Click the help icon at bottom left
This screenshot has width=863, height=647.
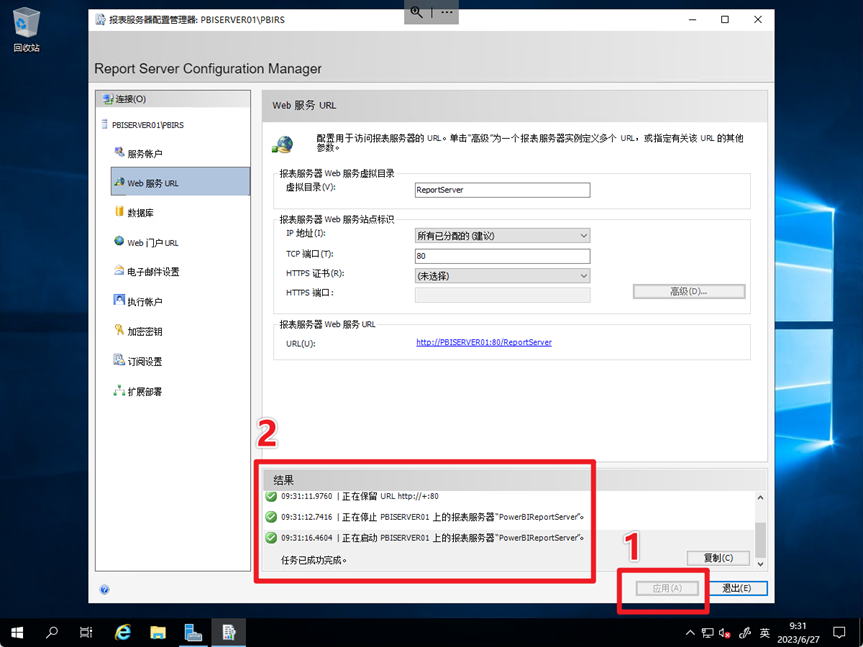click(x=104, y=590)
